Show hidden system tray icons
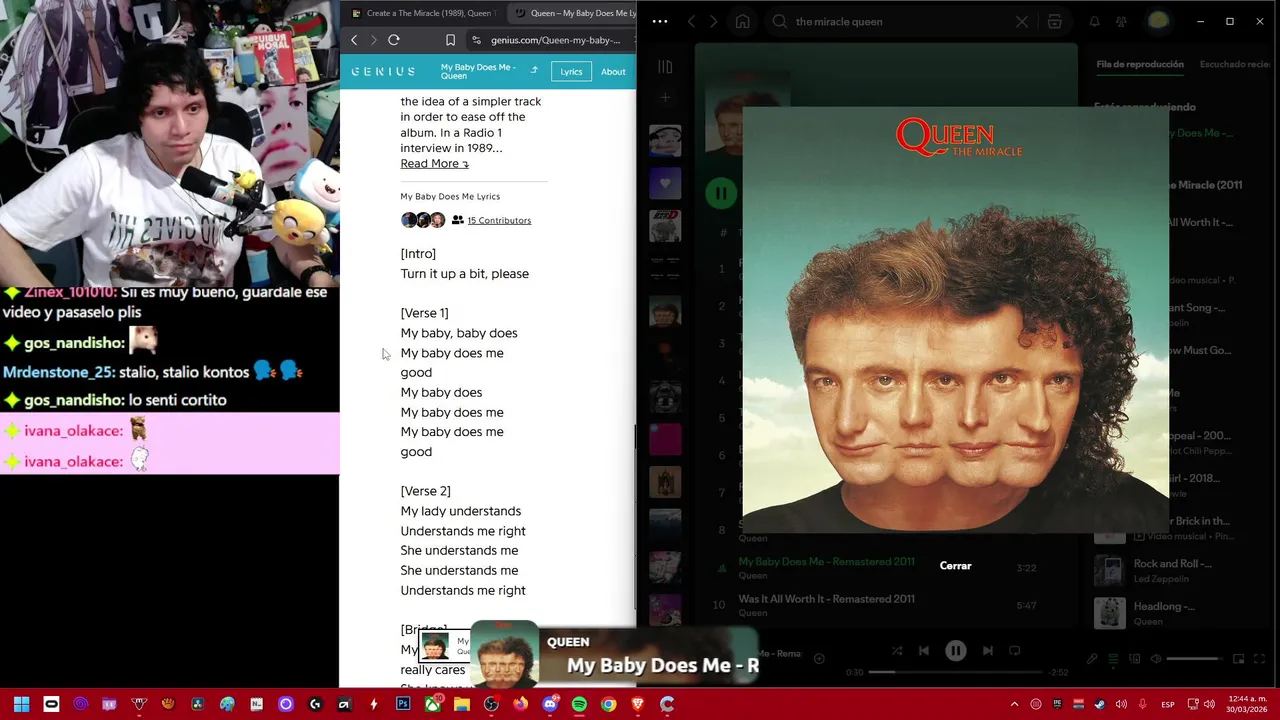Image resolution: width=1280 pixels, height=720 pixels. click(1014, 704)
